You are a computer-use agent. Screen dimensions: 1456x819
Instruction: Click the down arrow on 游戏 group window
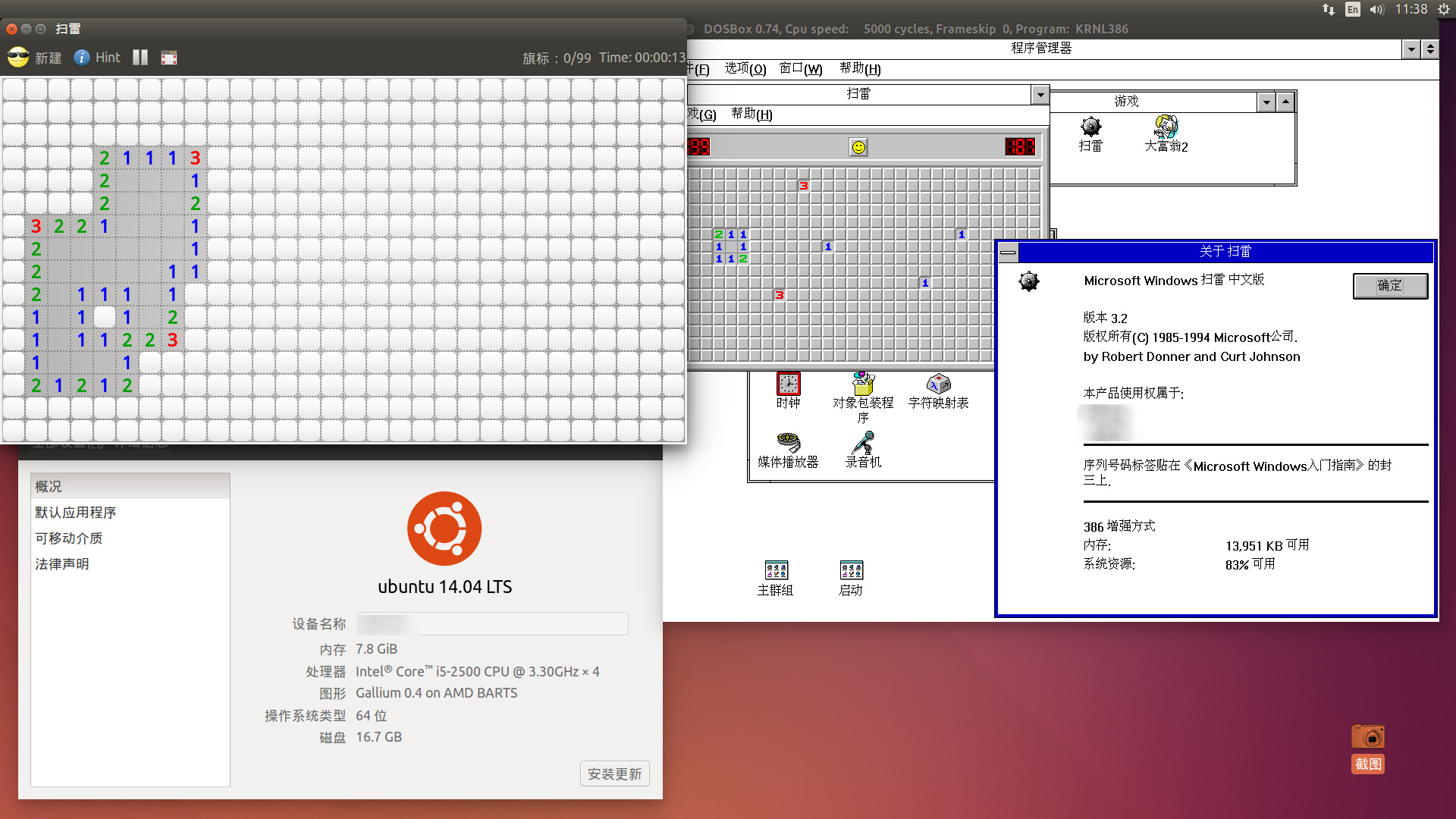pyautogui.click(x=1266, y=102)
